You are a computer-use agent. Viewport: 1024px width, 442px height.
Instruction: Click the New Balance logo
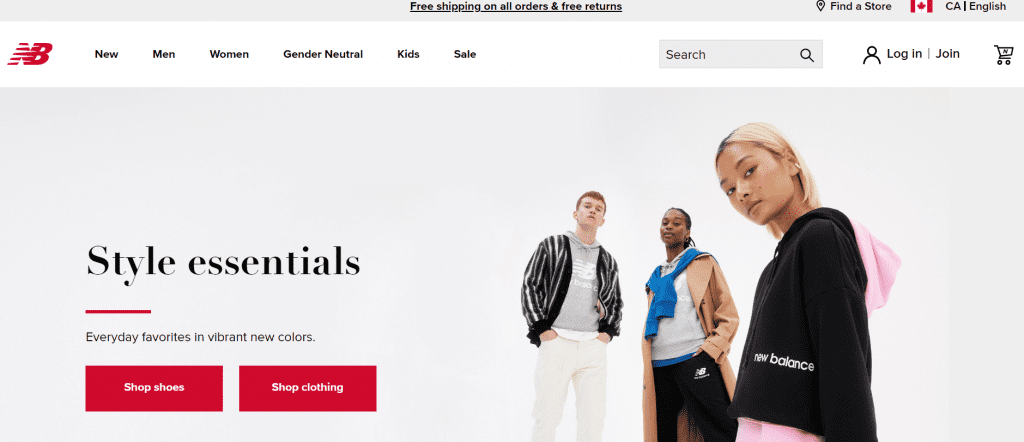[30, 54]
